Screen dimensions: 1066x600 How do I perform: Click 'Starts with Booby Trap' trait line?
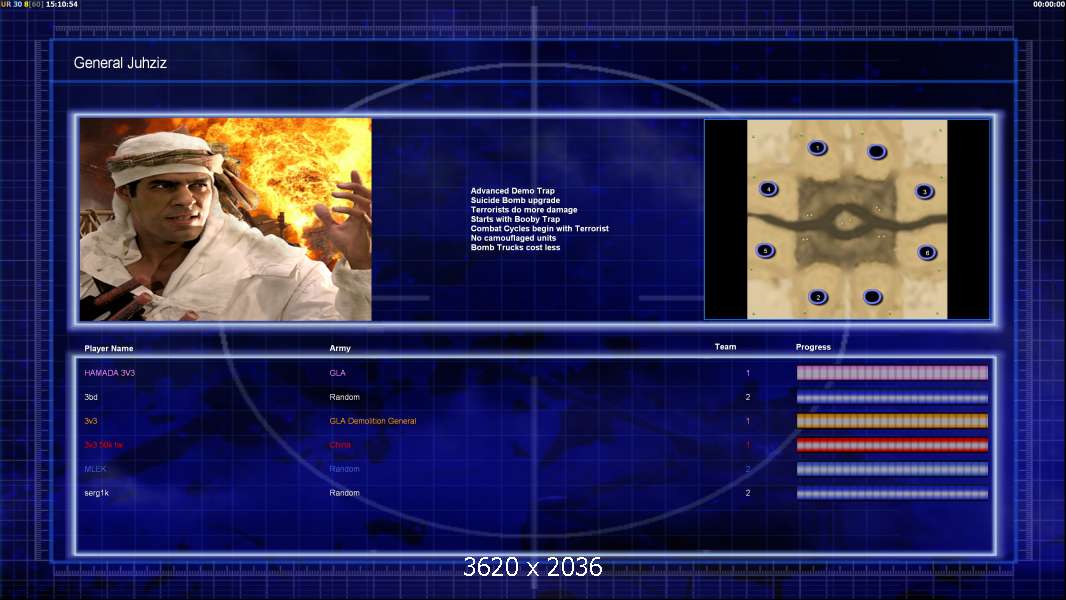pos(515,219)
